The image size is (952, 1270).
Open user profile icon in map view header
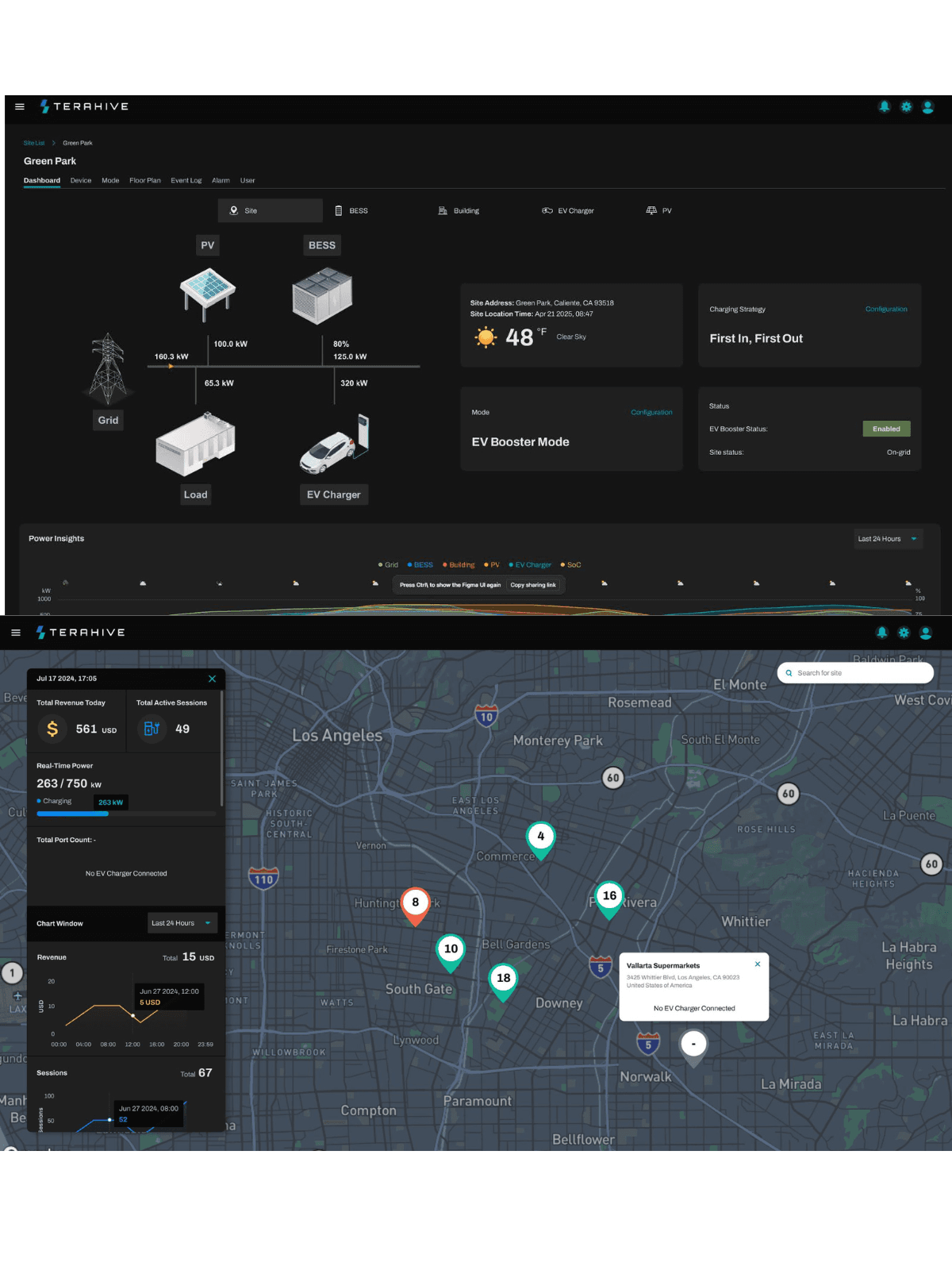click(x=925, y=633)
